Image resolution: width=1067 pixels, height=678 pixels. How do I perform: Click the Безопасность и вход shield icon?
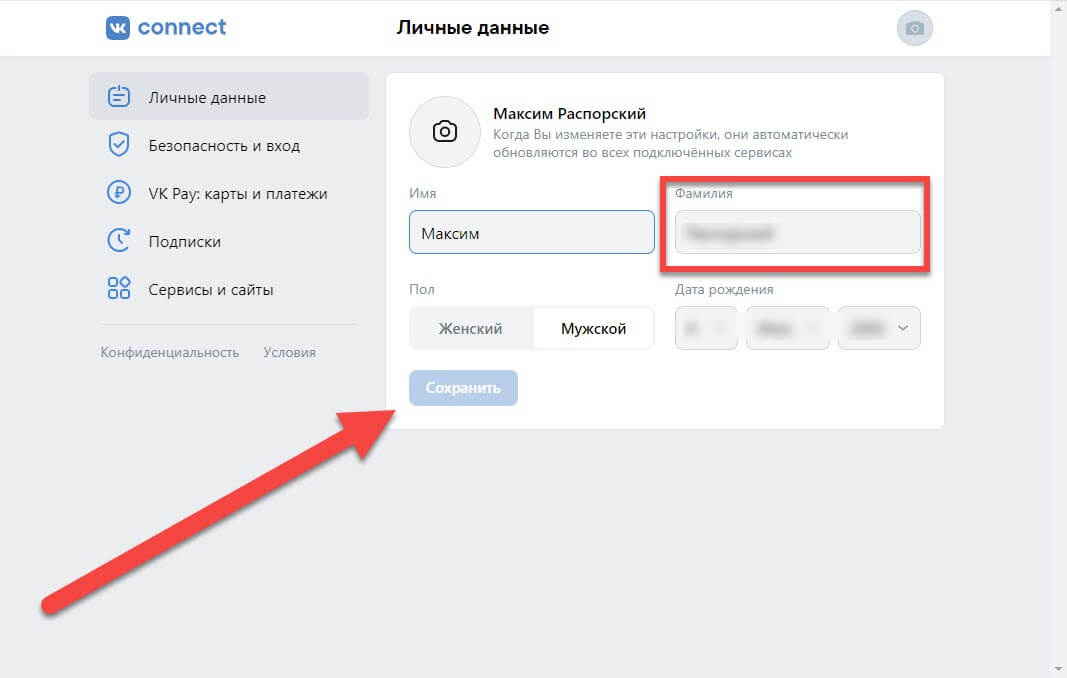pos(118,144)
